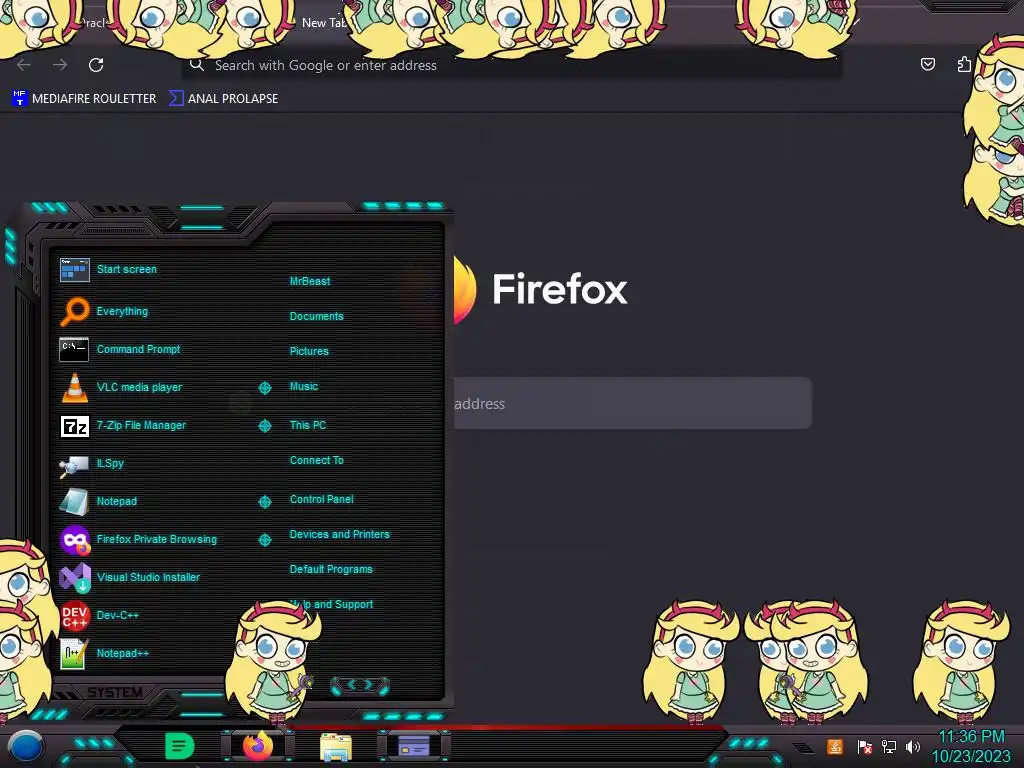This screenshot has height=768, width=1024.
Task: Click purple window app on taskbar
Action: 413,746
